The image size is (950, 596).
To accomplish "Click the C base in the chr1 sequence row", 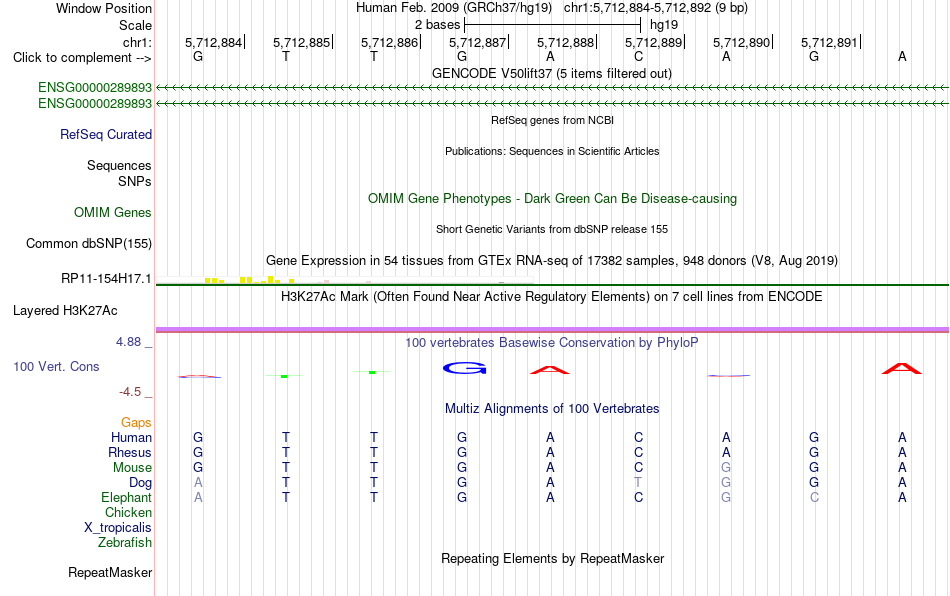I will (x=638, y=56).
